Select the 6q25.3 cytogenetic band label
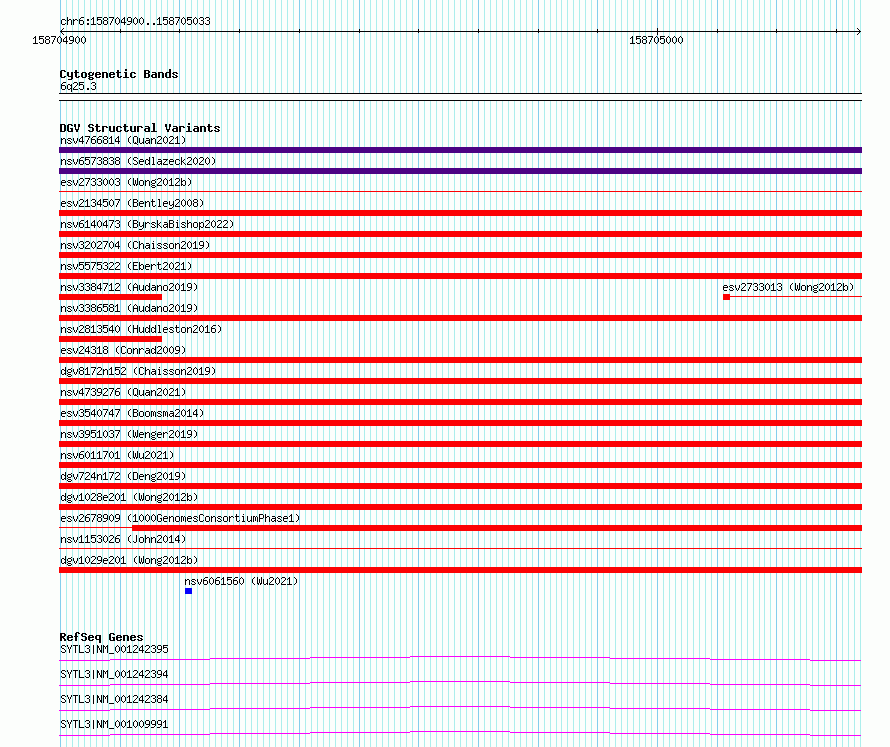 [x=78, y=86]
